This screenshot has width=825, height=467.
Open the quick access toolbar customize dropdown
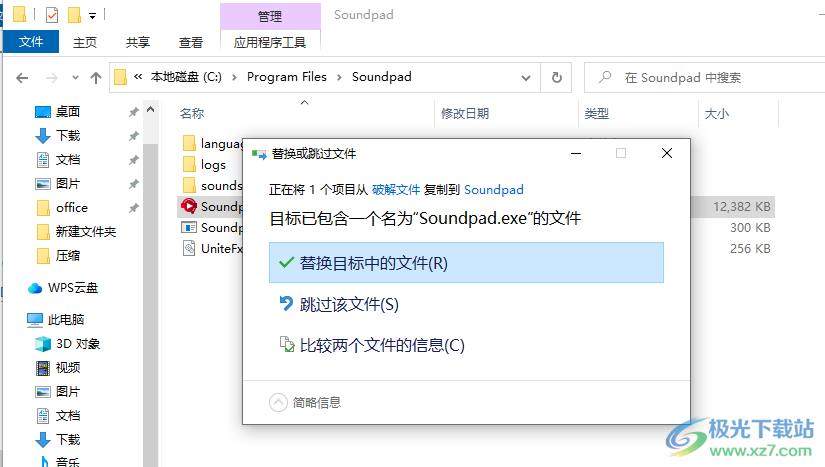92,16
